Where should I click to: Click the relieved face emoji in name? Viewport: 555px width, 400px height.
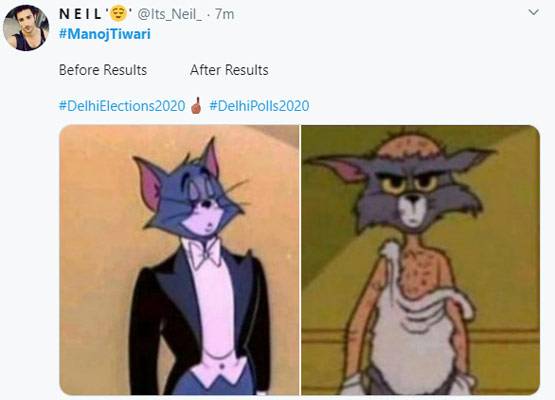(118, 14)
